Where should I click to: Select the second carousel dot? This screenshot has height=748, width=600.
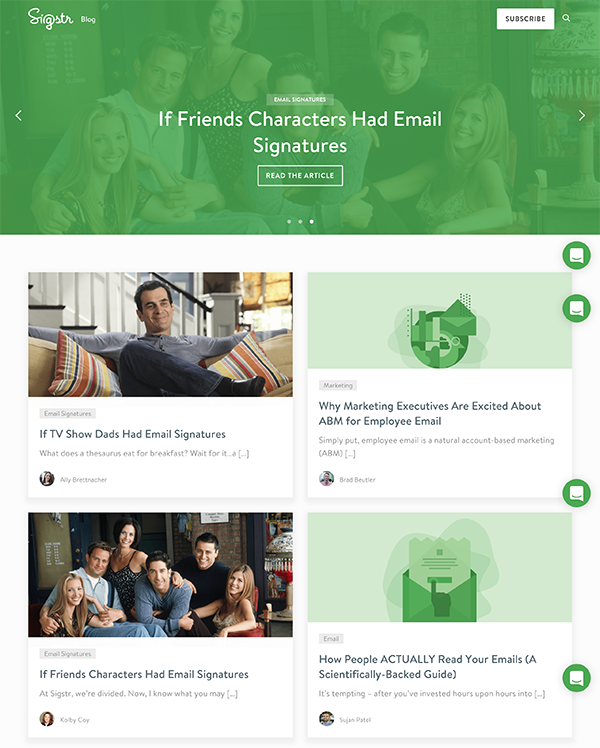click(300, 222)
